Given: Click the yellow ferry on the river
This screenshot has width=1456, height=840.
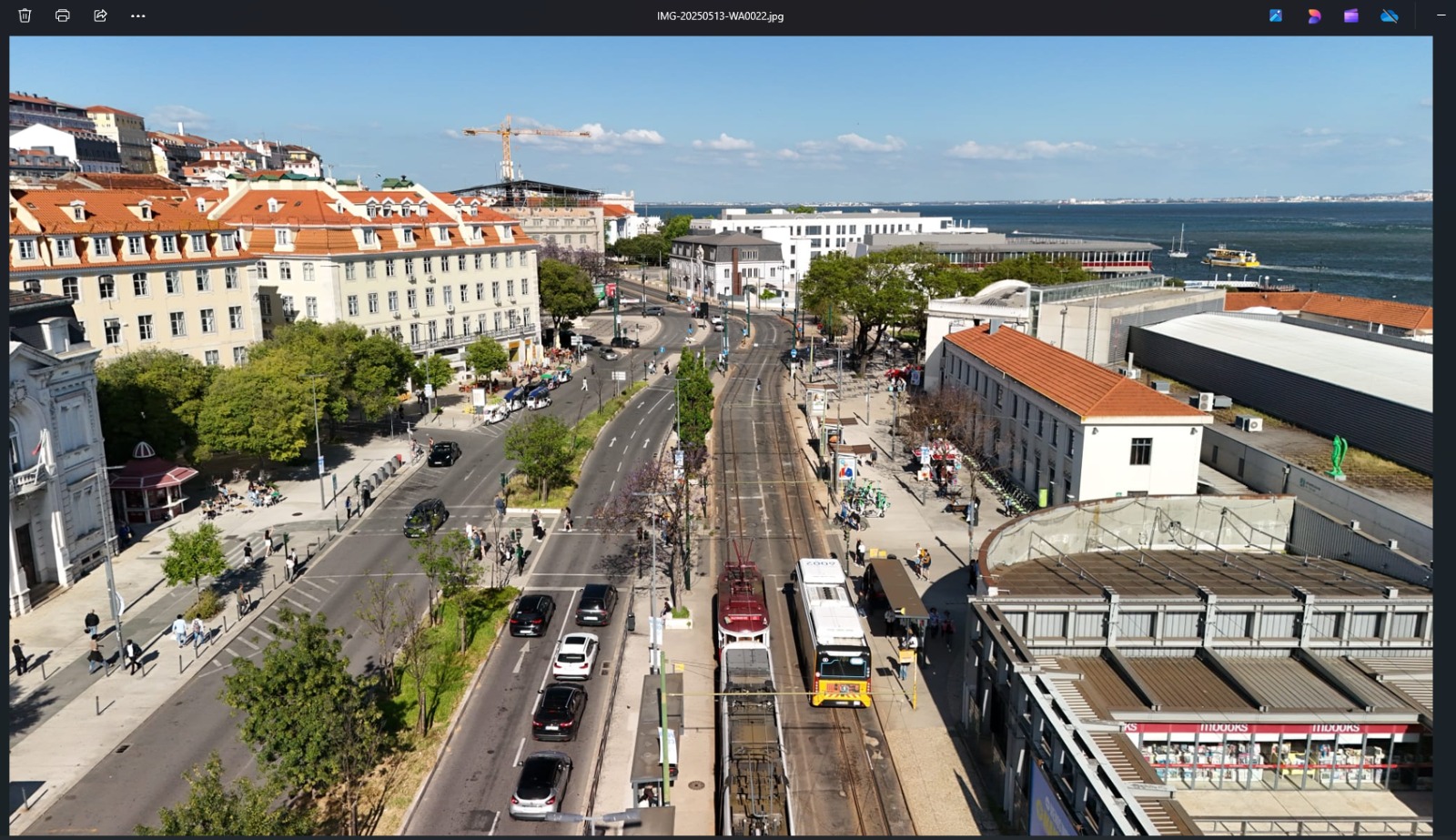Looking at the screenshot, I should coord(1230,258).
